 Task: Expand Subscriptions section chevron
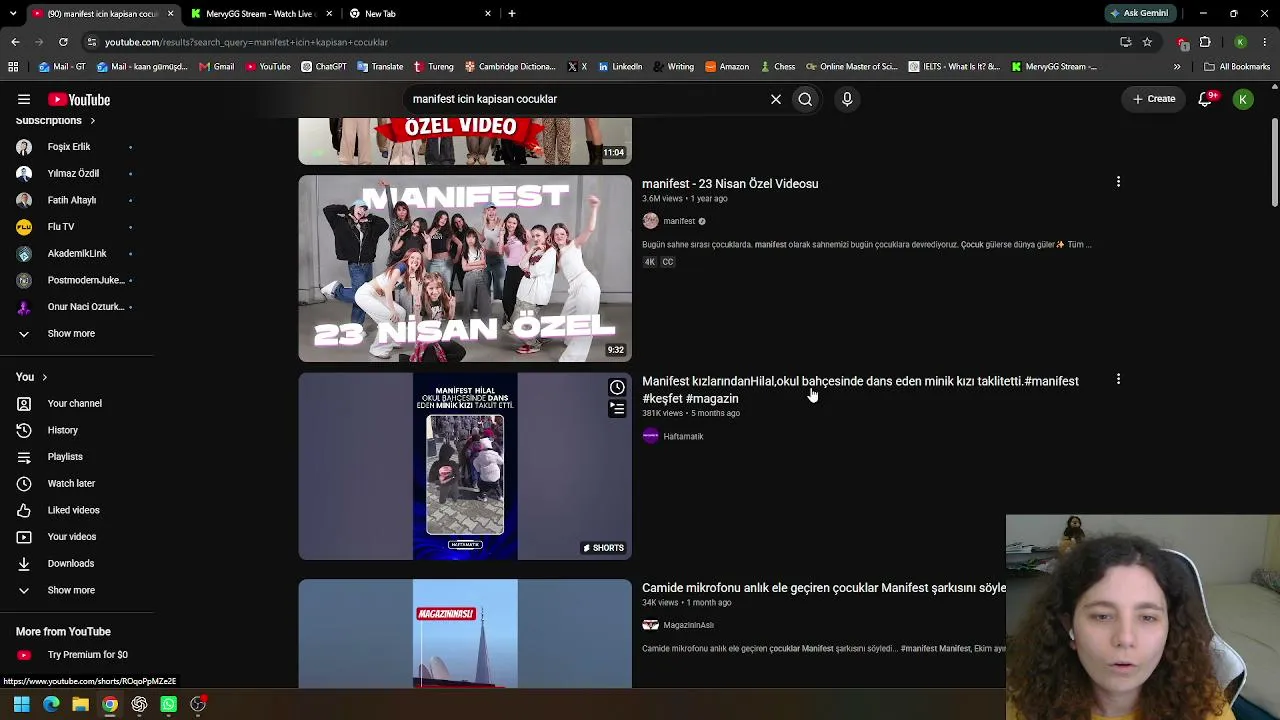click(92, 121)
